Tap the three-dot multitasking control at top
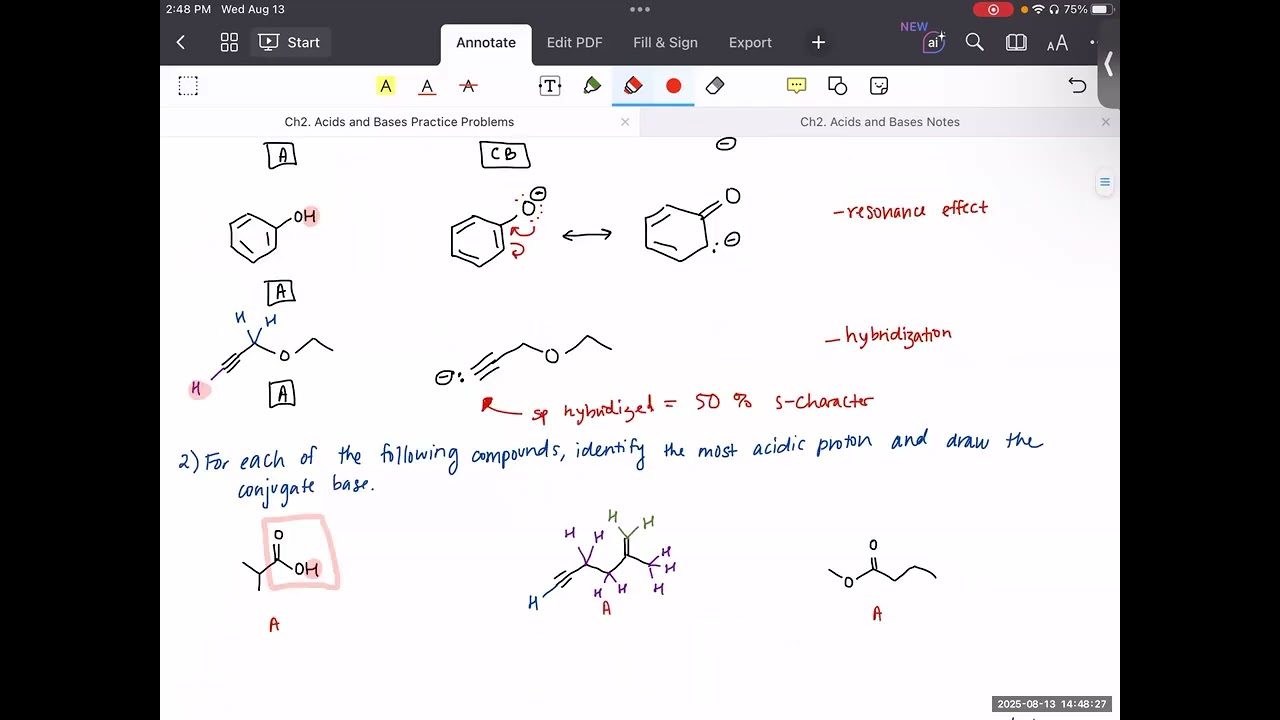 (640, 9)
